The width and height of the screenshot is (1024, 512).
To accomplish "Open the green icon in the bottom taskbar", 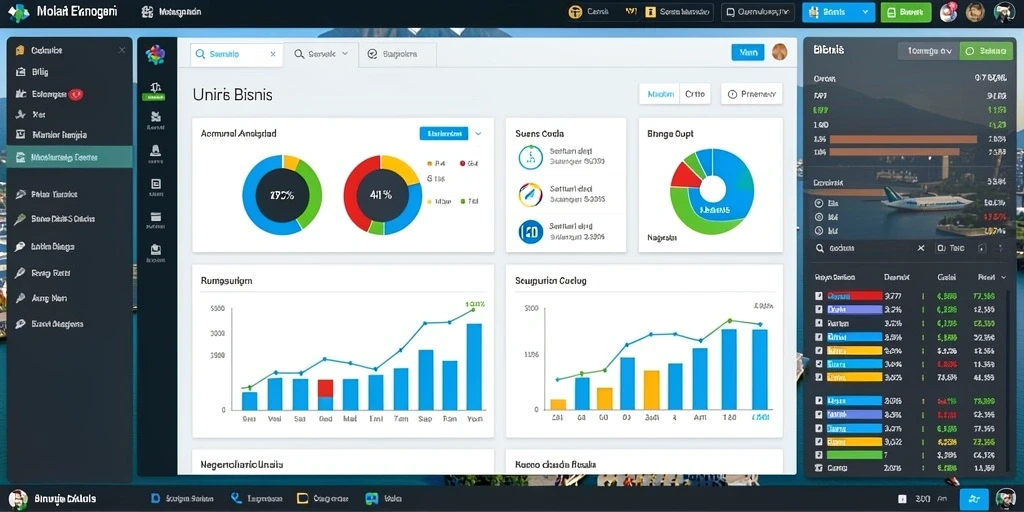I will pos(372,498).
